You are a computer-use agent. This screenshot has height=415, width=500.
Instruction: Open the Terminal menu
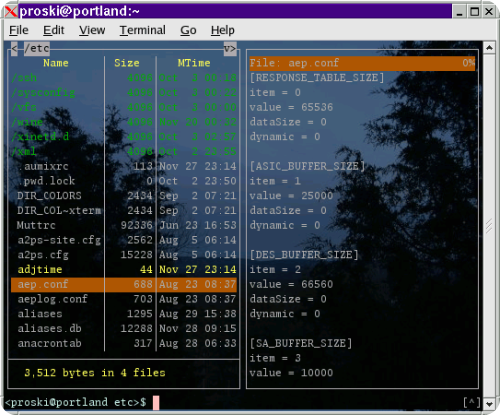click(142, 30)
